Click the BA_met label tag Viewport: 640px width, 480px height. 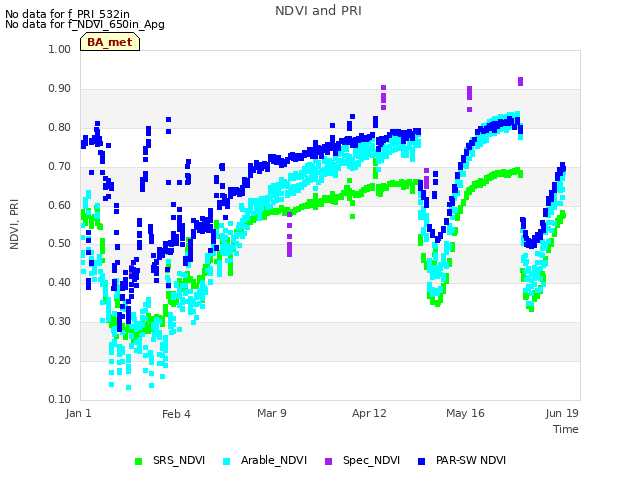[110, 42]
